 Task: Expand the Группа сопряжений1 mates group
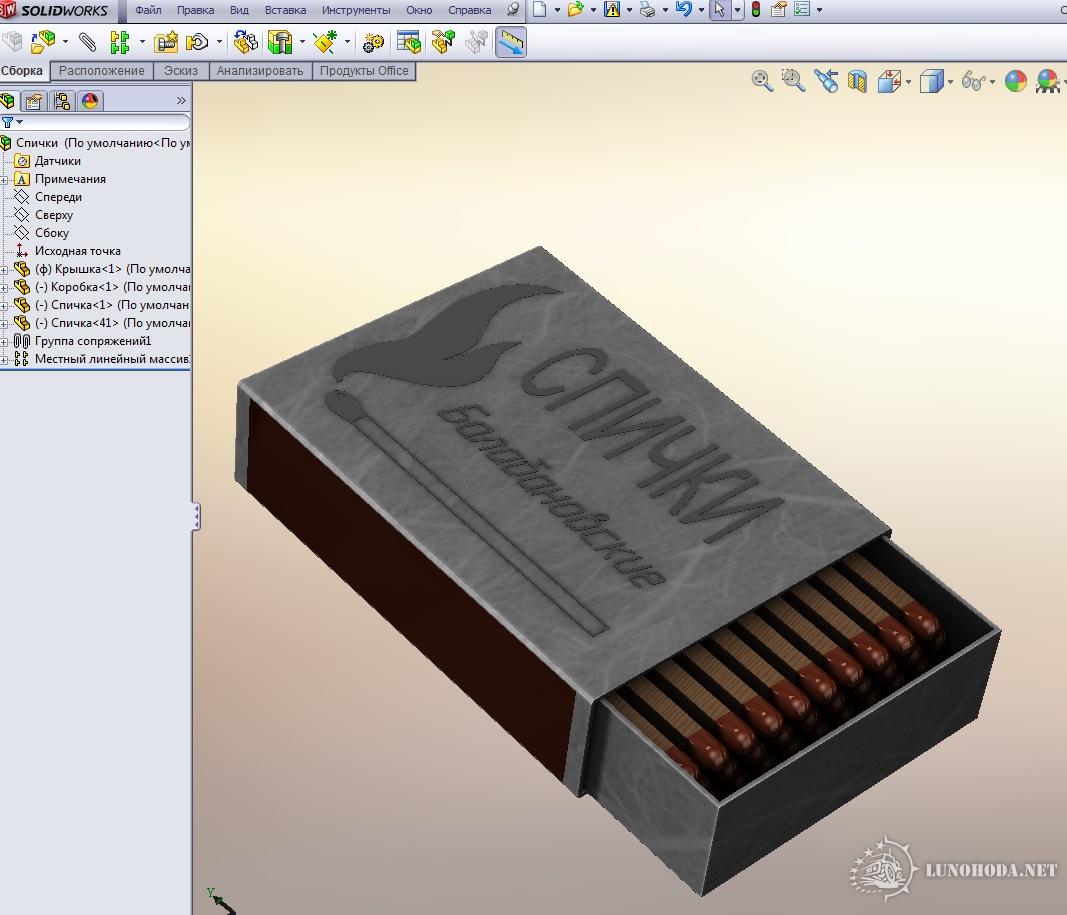[5, 341]
